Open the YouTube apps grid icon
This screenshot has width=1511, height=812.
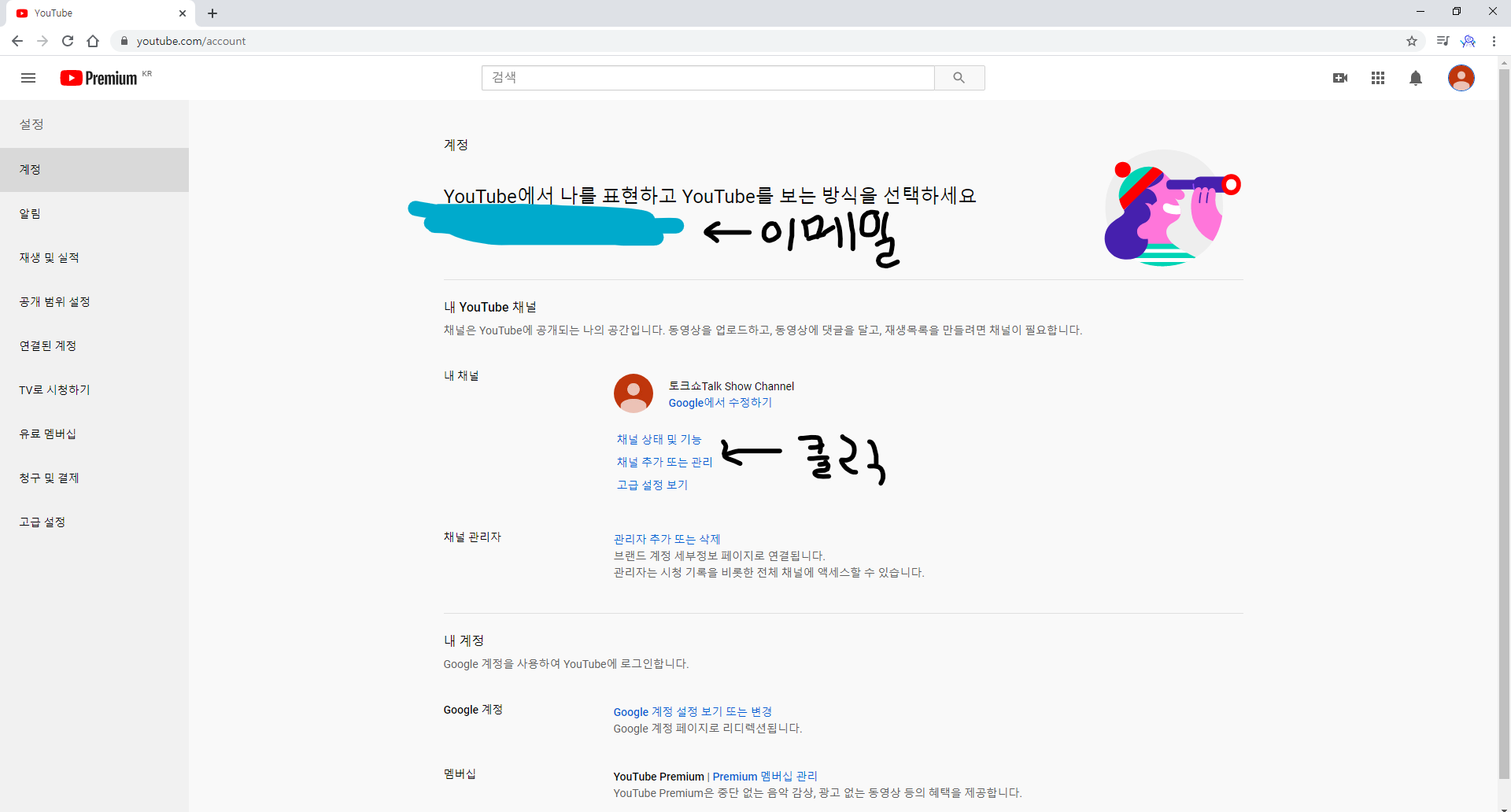pos(1378,78)
